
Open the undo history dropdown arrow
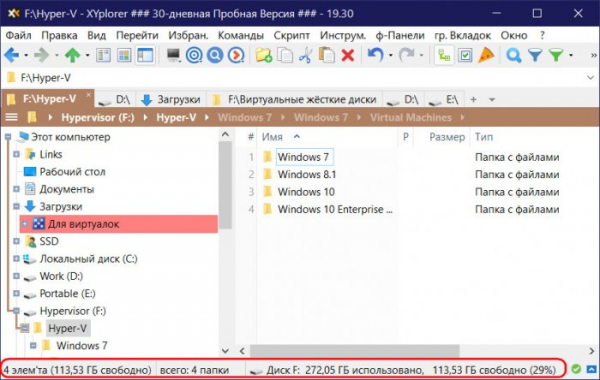pyautogui.click(x=390, y=55)
